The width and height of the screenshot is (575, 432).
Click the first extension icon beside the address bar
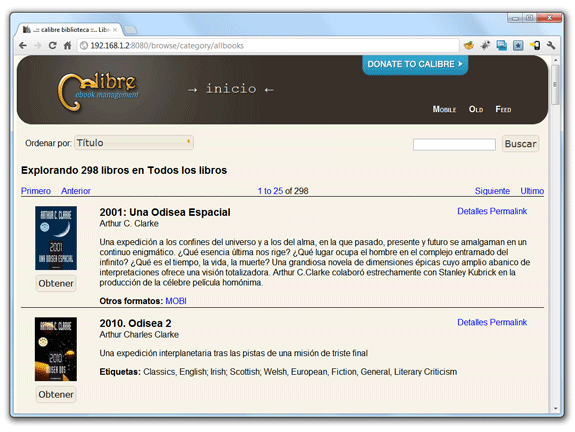469,45
